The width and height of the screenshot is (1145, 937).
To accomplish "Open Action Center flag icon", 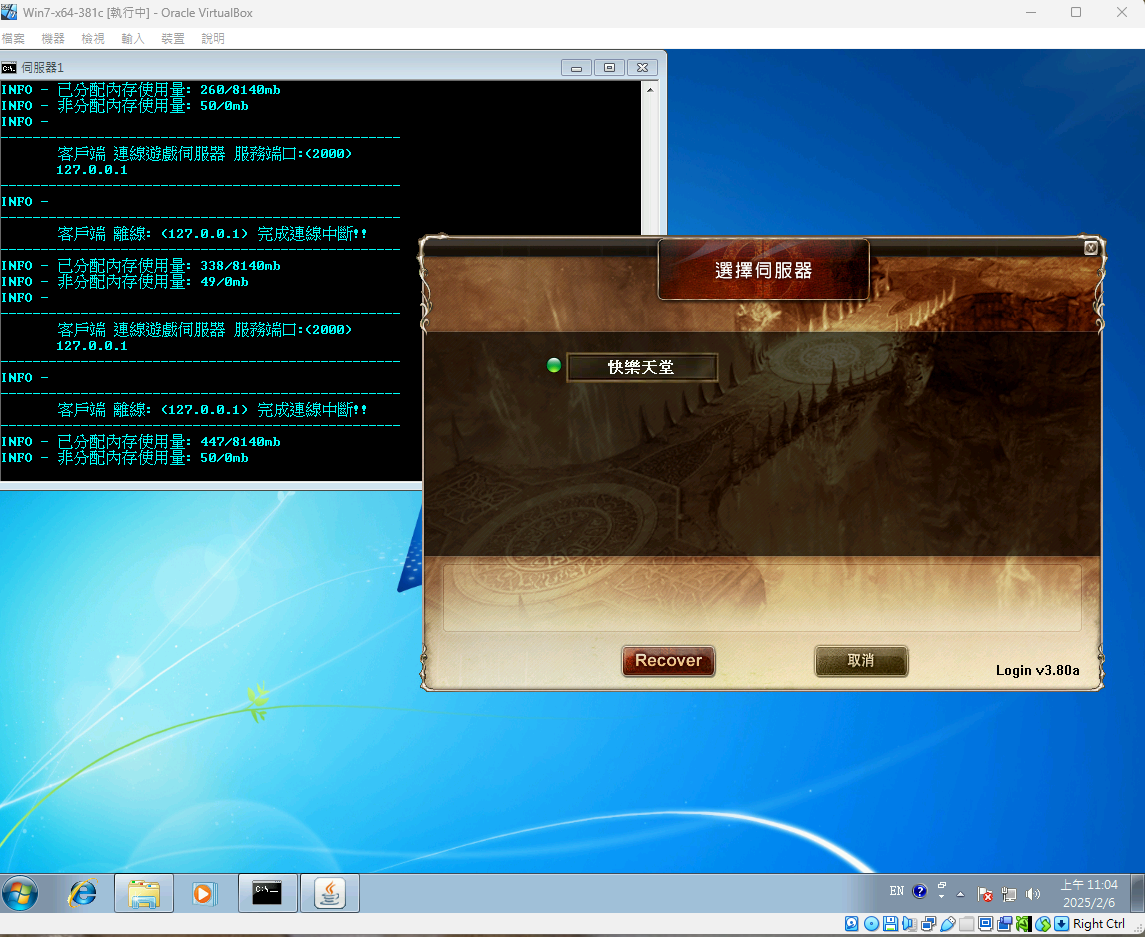I will point(985,894).
